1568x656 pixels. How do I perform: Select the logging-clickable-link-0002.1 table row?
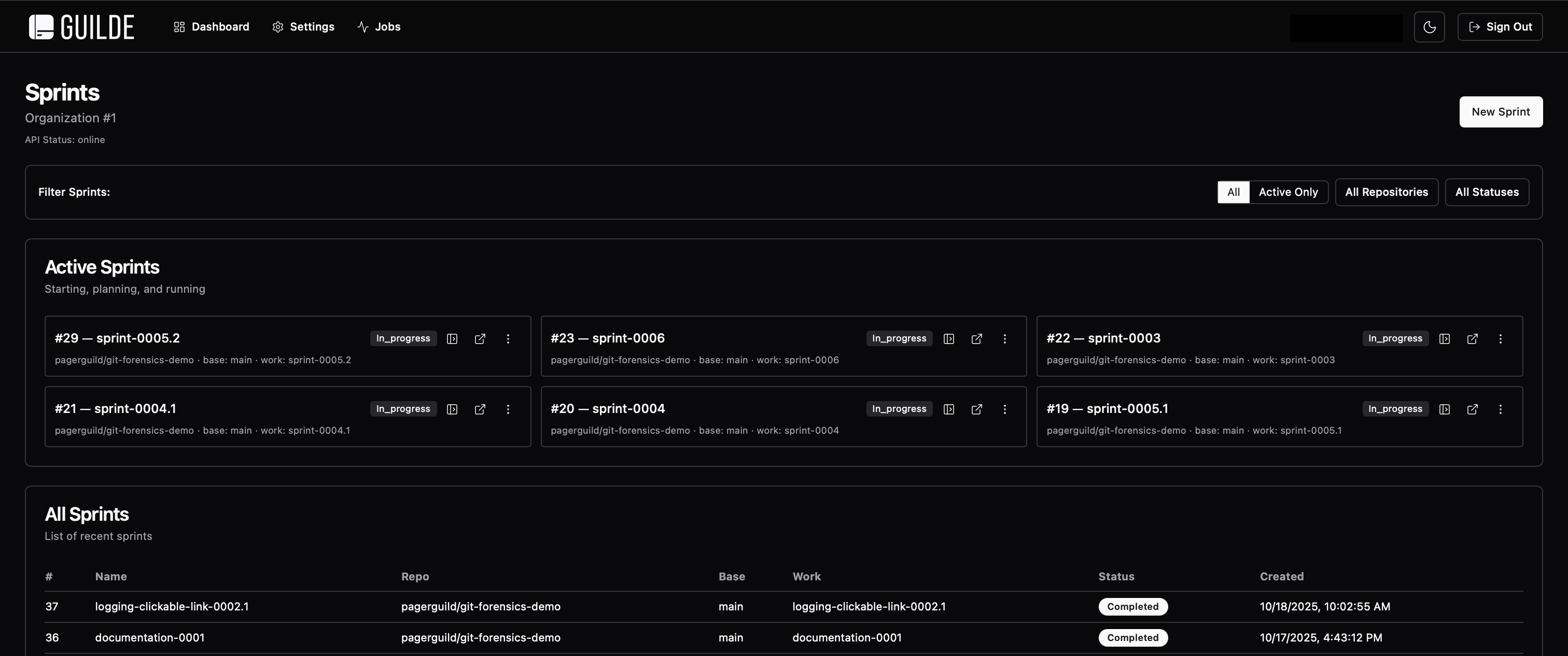point(172,607)
